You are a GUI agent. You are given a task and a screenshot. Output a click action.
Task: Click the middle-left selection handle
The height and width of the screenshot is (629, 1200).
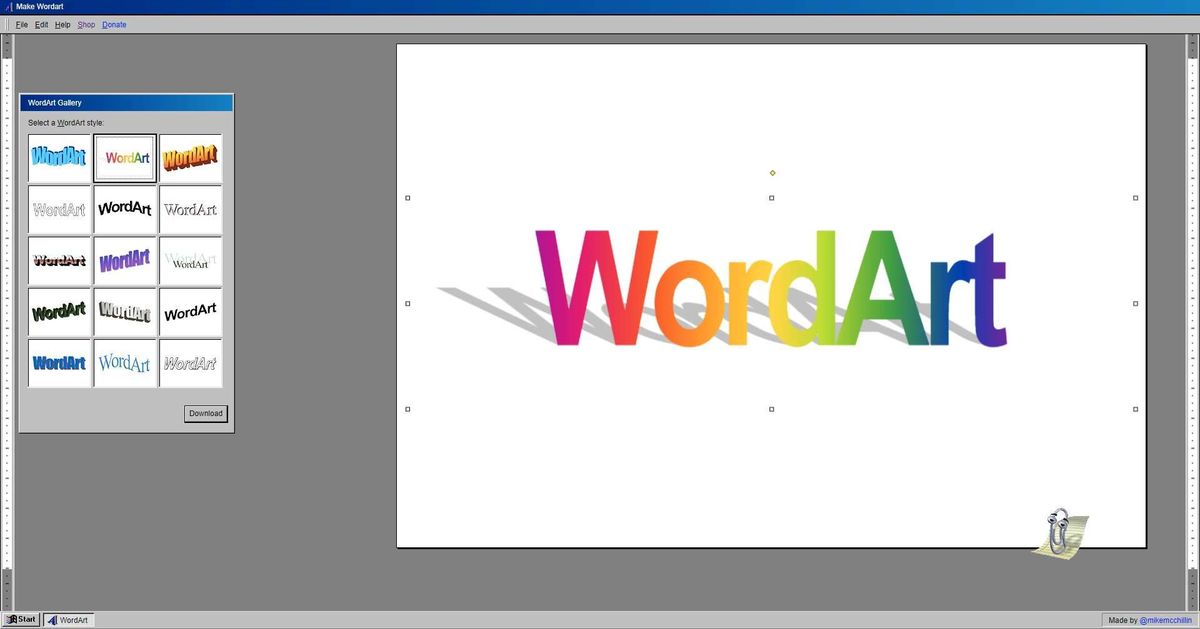pos(407,303)
